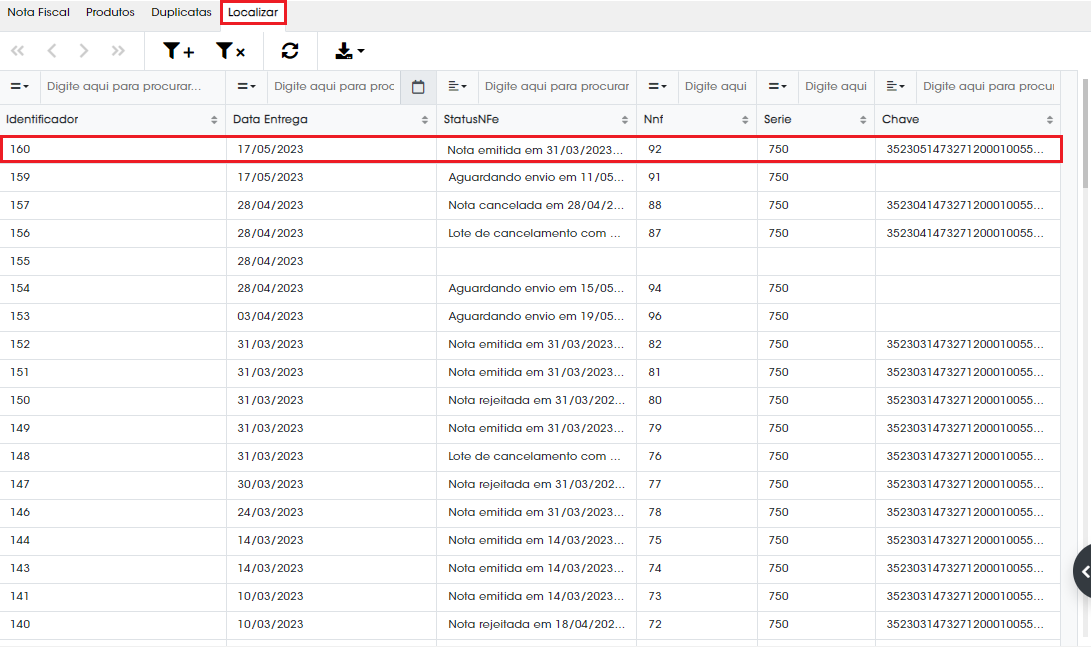Click the vertical scrollbar of the grid

pyautogui.click(x=1085, y=132)
